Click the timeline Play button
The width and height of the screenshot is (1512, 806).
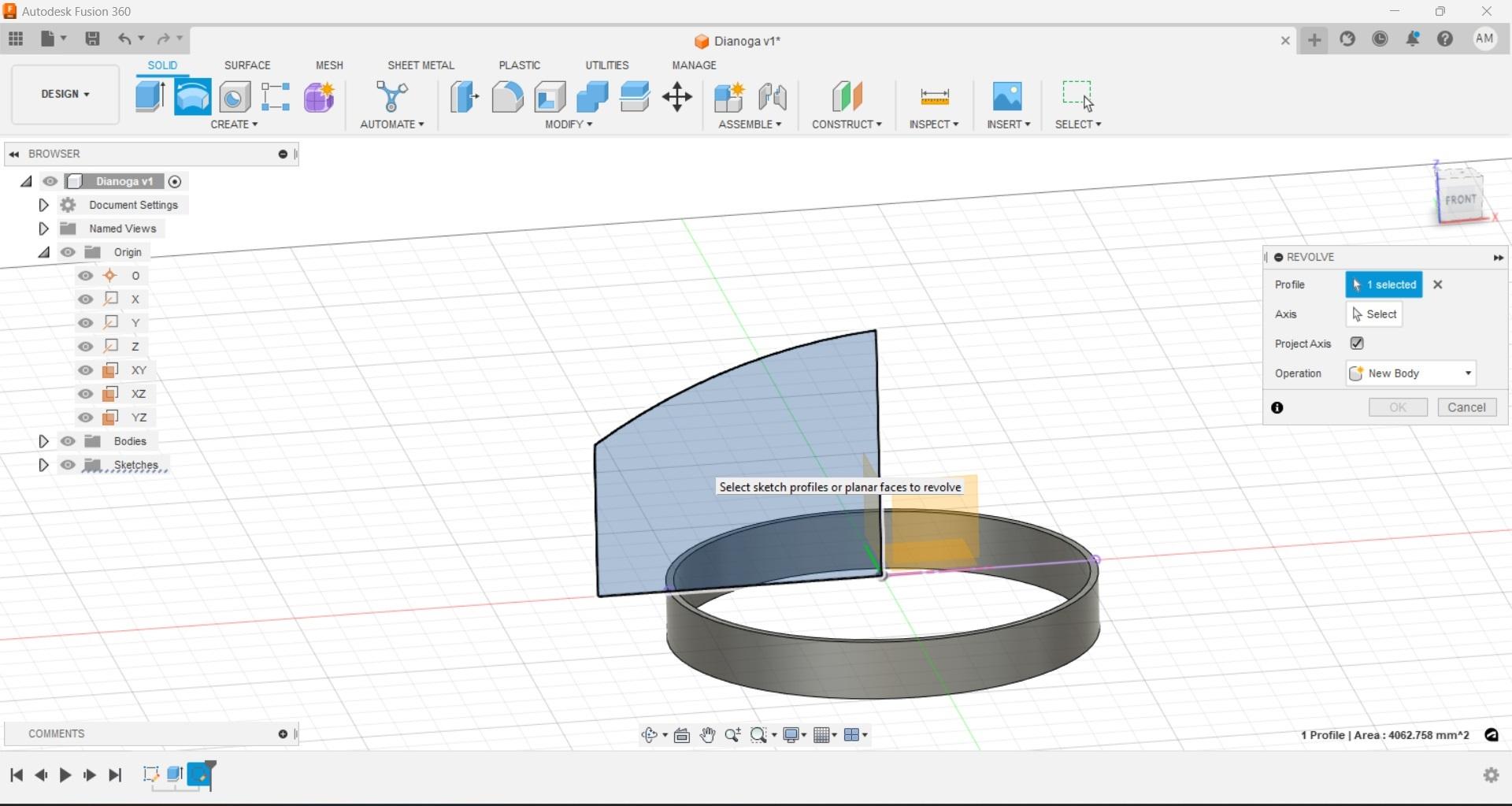click(x=65, y=775)
